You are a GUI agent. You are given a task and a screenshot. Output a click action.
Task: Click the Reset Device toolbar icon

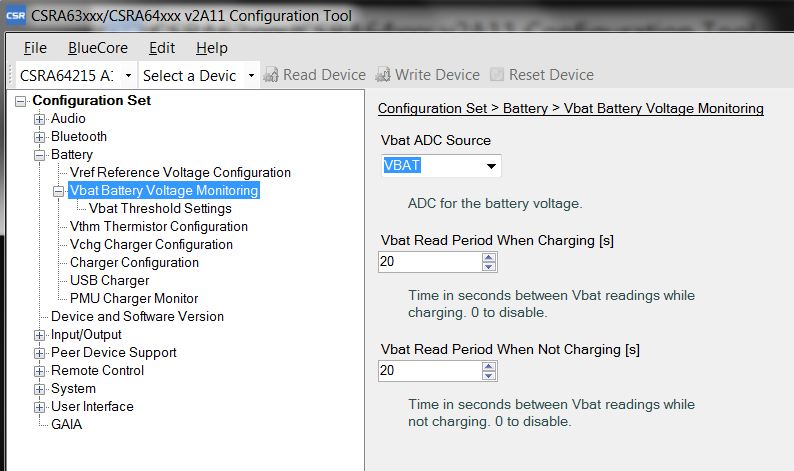point(497,75)
